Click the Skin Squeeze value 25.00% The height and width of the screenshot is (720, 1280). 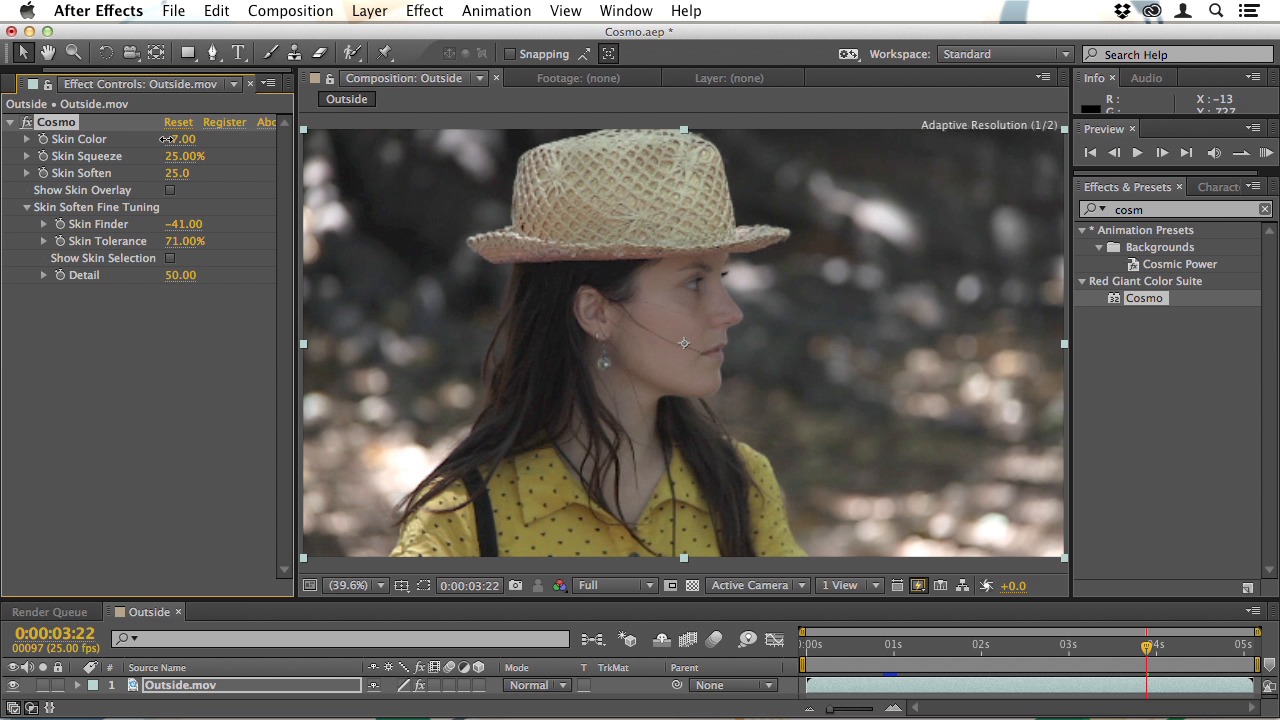tap(185, 156)
